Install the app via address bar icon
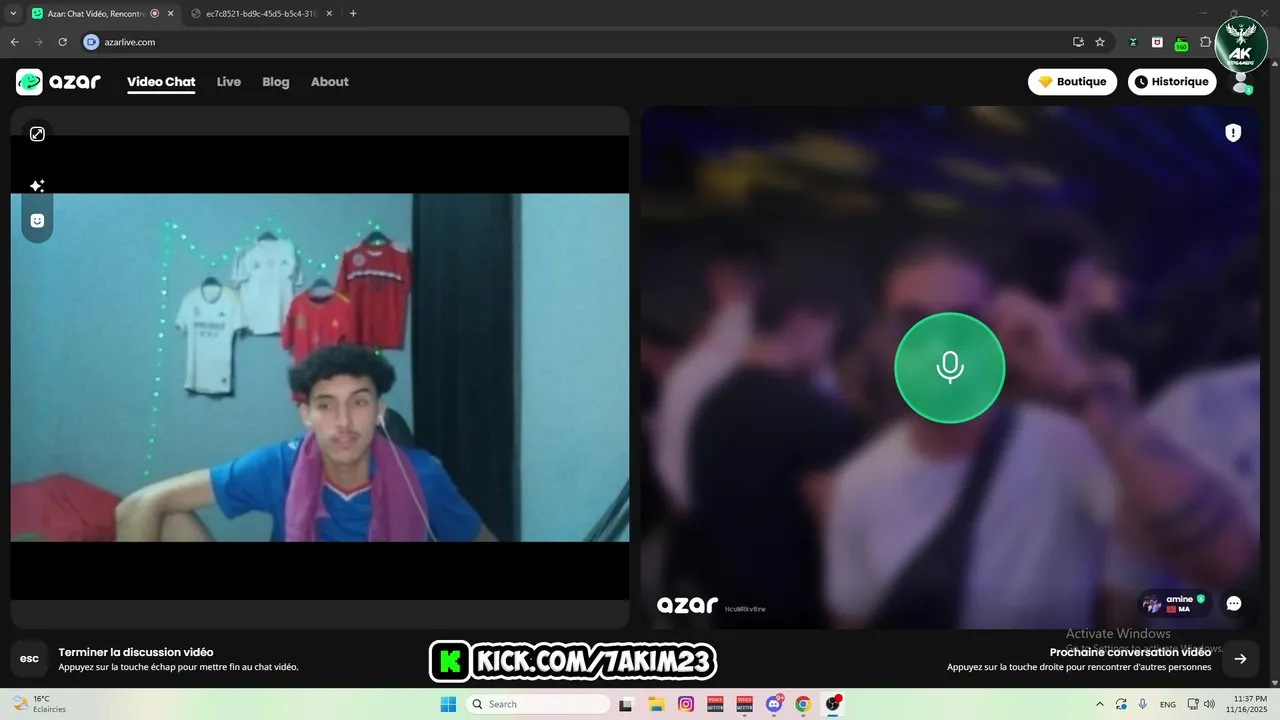 coord(1078,42)
